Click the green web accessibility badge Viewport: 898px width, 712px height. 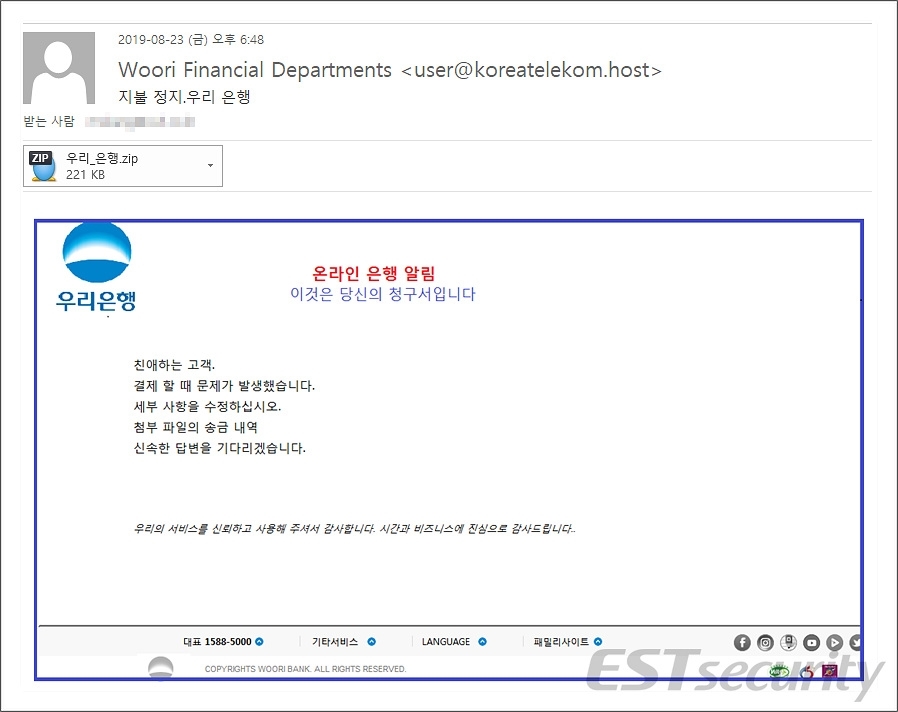[x=779, y=670]
